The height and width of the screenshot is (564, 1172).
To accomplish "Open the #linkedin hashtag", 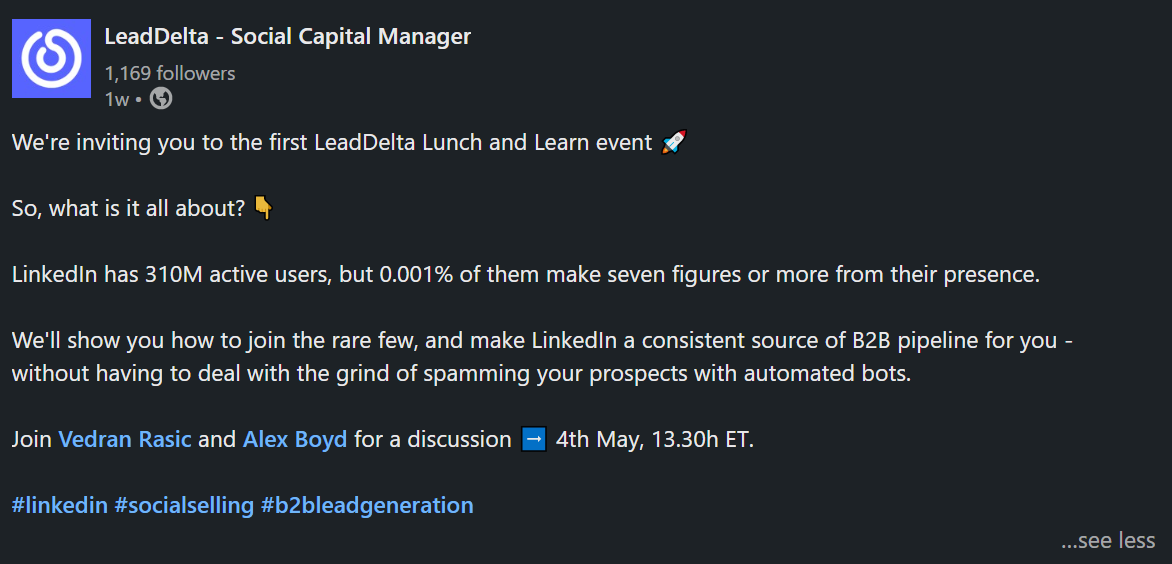I will [60, 506].
